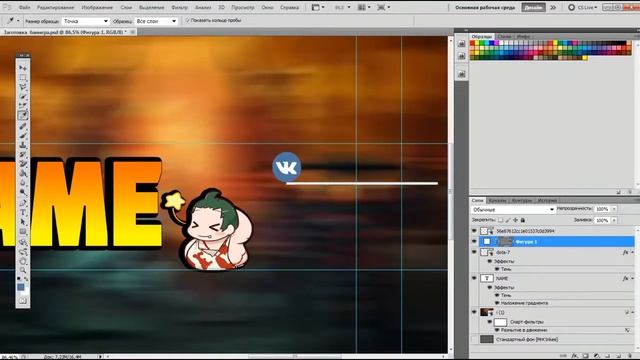This screenshot has height=360, width=640.
Task: Collapse smart filters of ! (1) layer
Action: coord(632,312)
